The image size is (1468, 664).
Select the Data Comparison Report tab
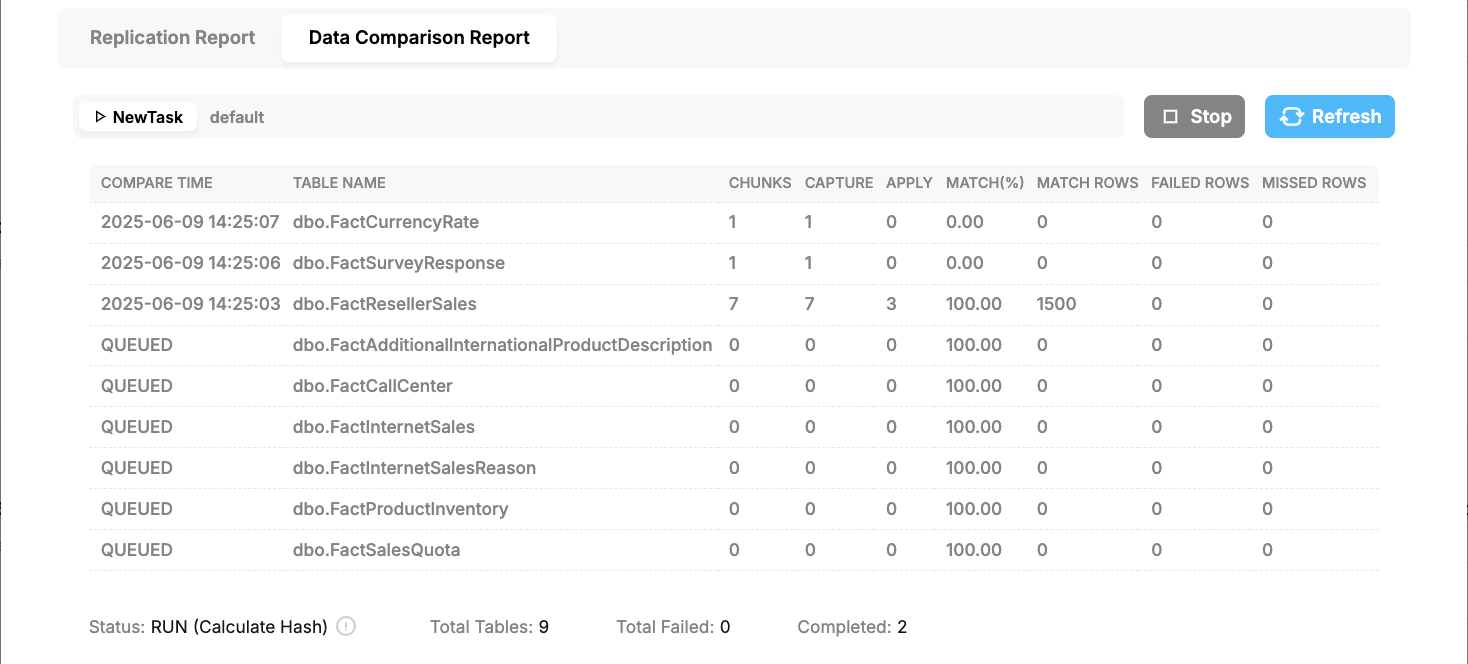[419, 38]
